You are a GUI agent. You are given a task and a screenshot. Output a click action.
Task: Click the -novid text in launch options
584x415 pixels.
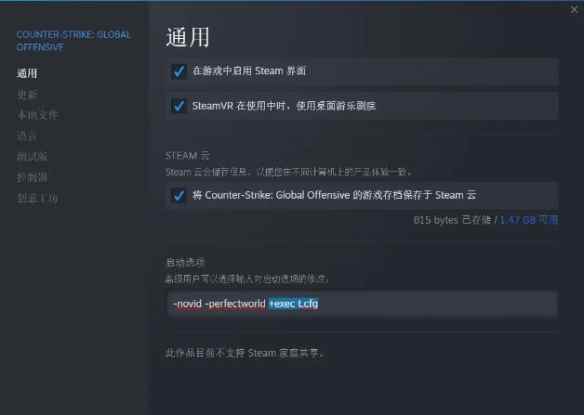(x=187, y=304)
